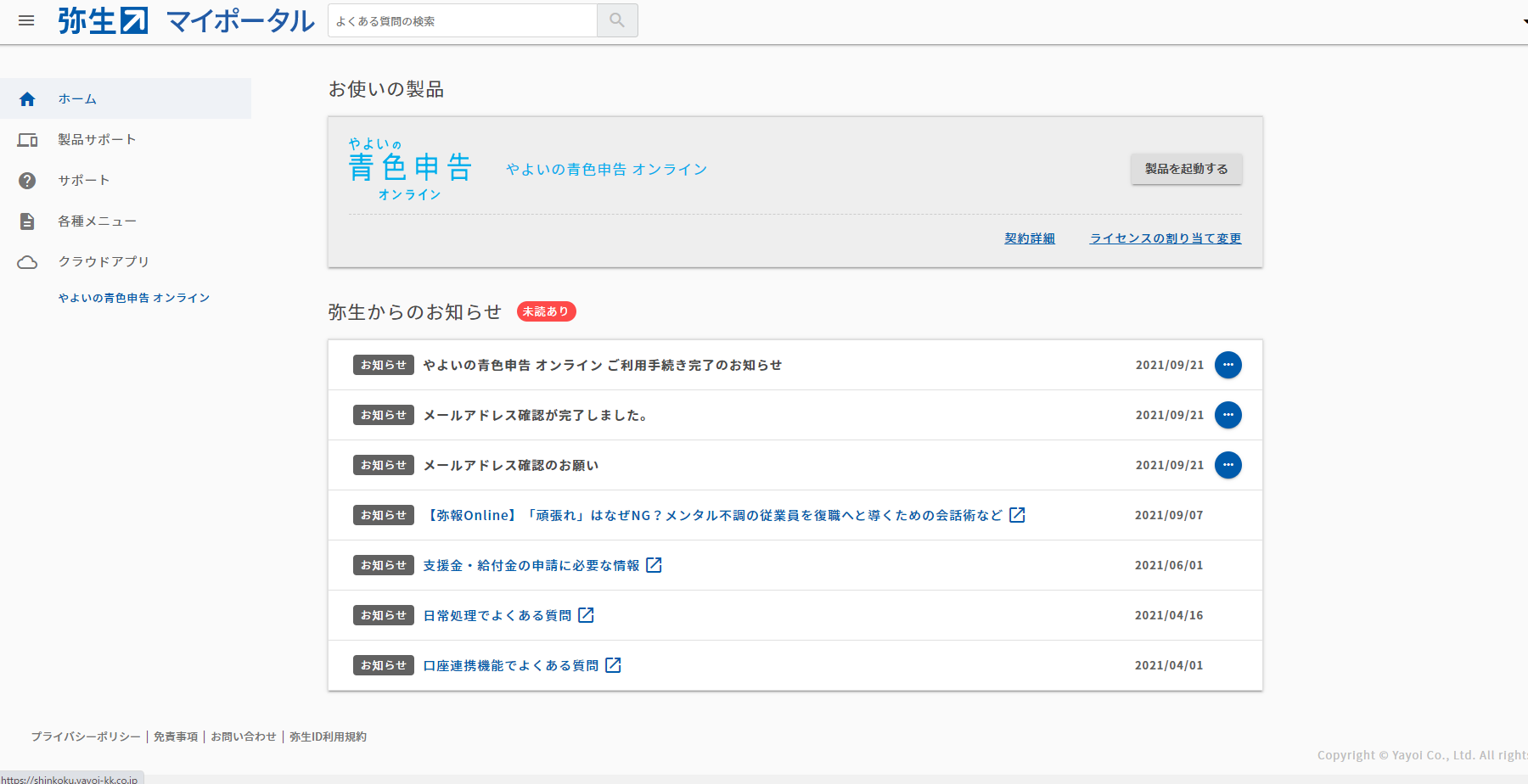Open プライバシーポリシー footer link
Screen dimensions: 1528x784
click(86, 736)
